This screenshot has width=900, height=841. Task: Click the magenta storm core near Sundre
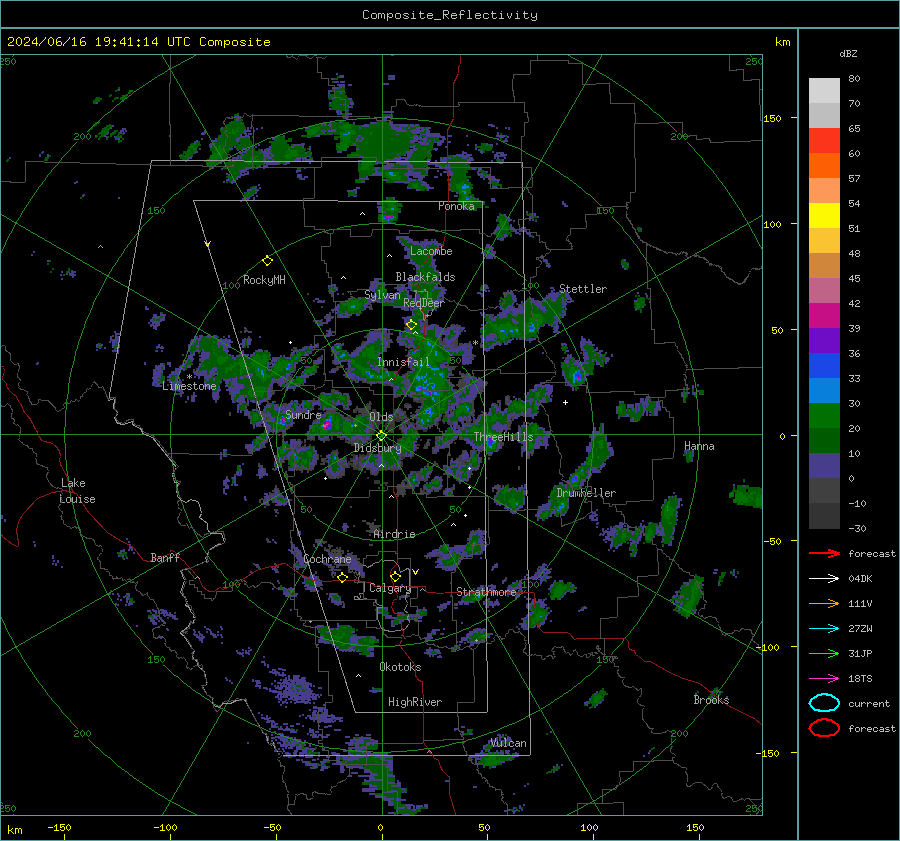pos(326,425)
